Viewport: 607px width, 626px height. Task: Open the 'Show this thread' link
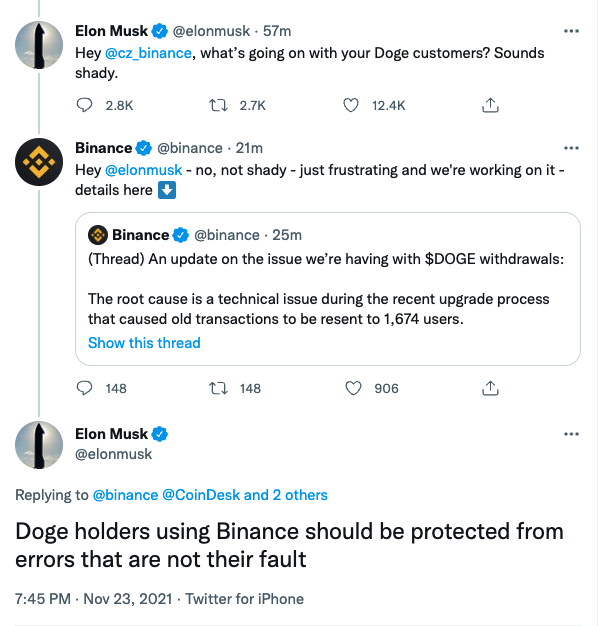point(144,343)
